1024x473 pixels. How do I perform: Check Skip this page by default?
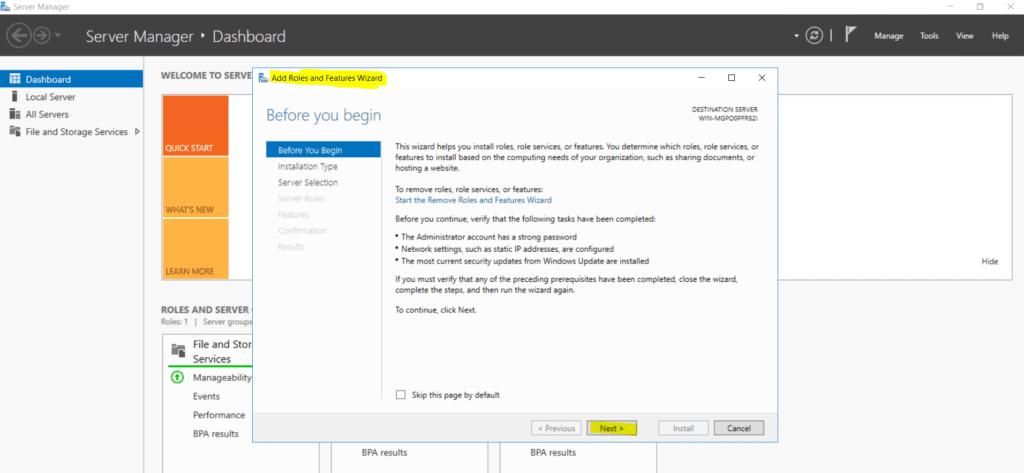point(401,395)
